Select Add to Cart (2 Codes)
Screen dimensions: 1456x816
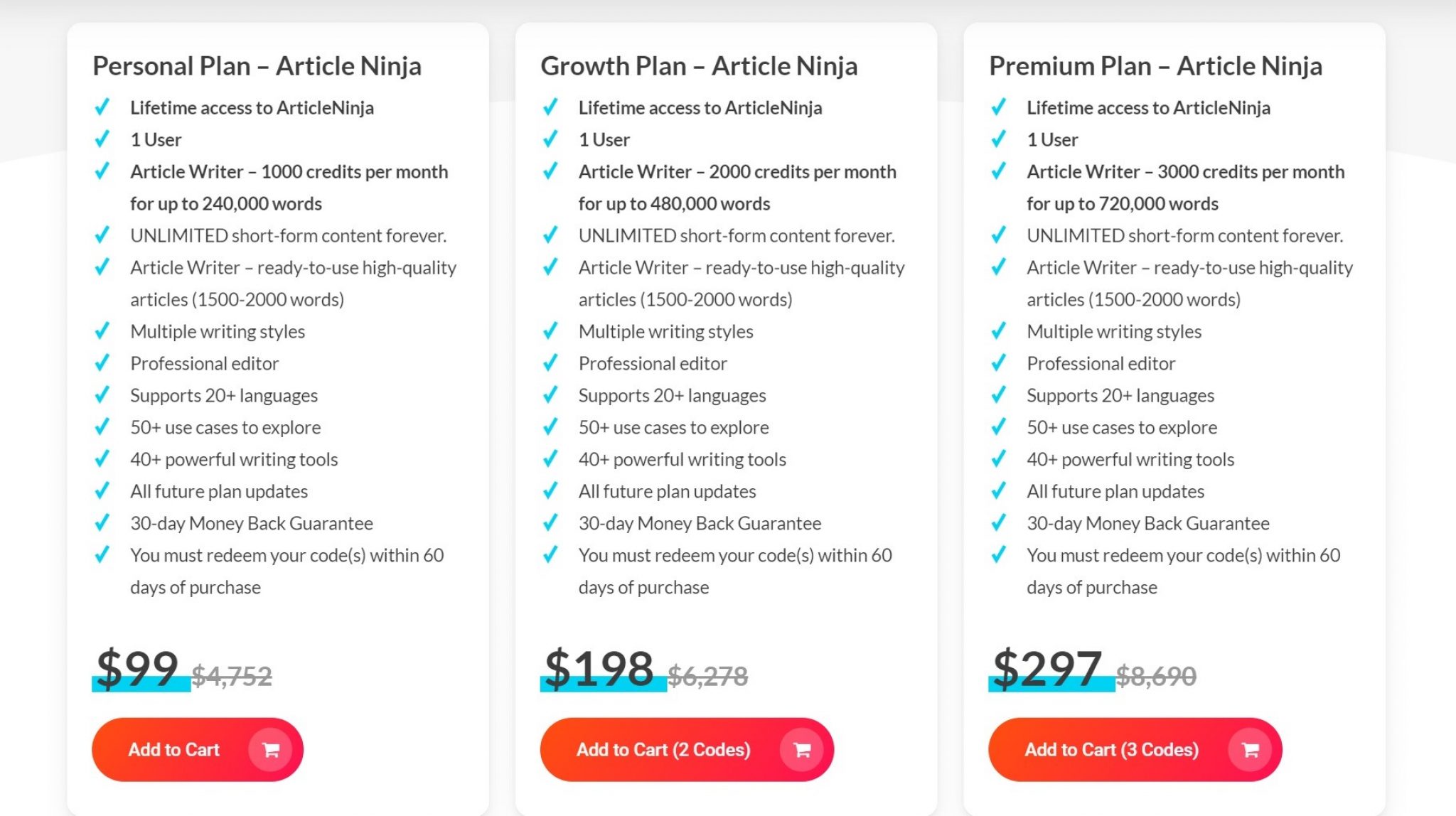point(687,749)
